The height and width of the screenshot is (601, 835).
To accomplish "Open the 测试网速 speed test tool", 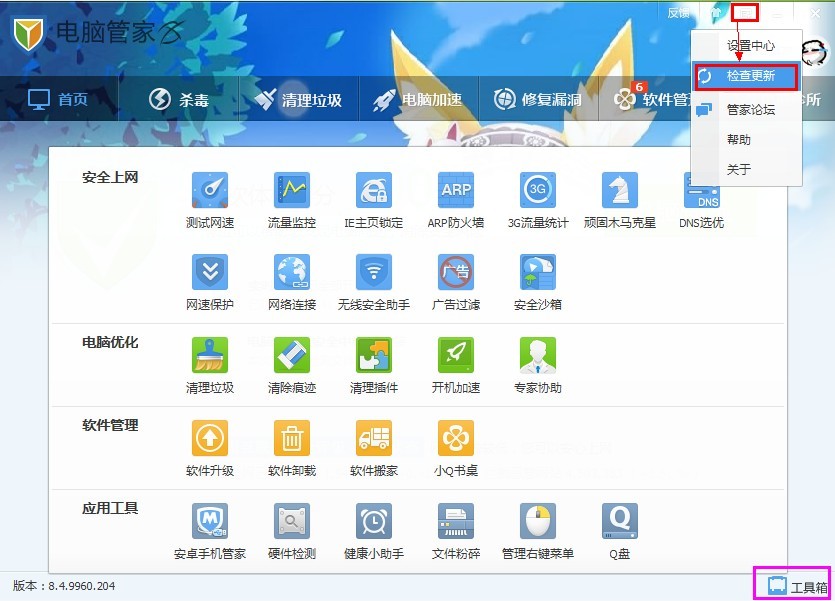I will pos(210,200).
